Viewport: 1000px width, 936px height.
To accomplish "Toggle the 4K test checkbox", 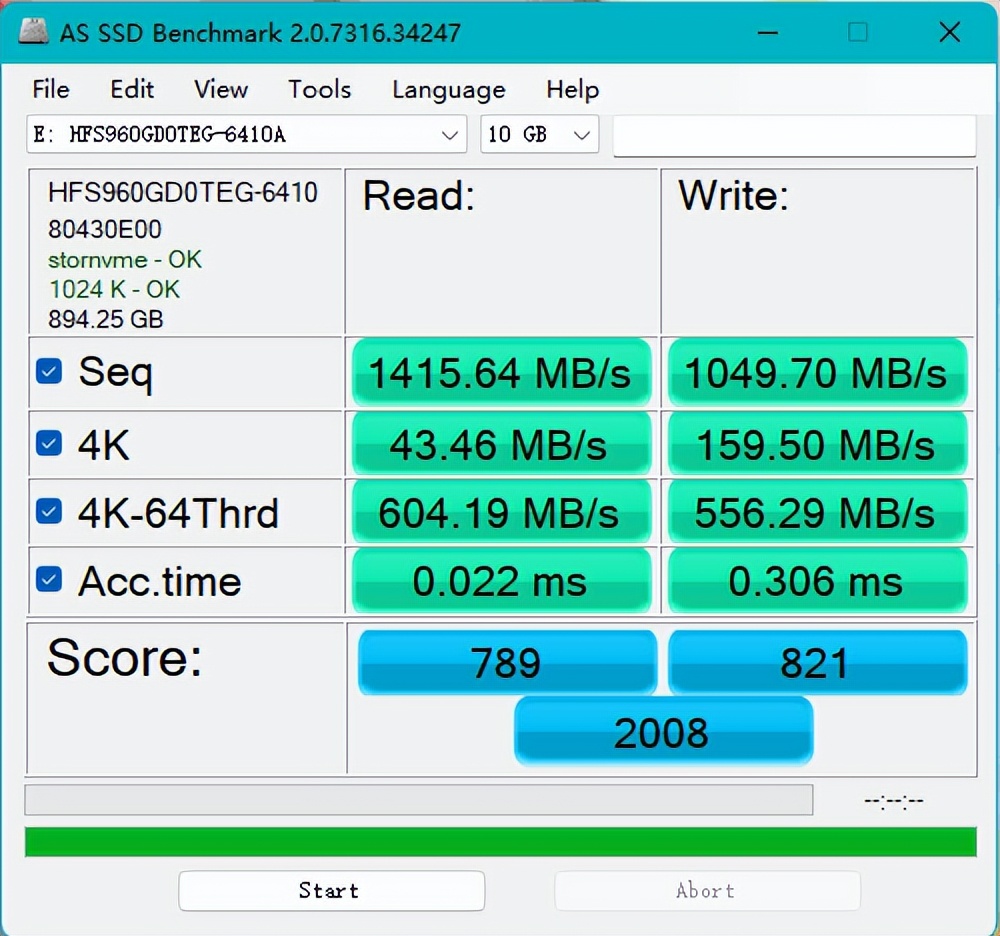I will [49, 442].
